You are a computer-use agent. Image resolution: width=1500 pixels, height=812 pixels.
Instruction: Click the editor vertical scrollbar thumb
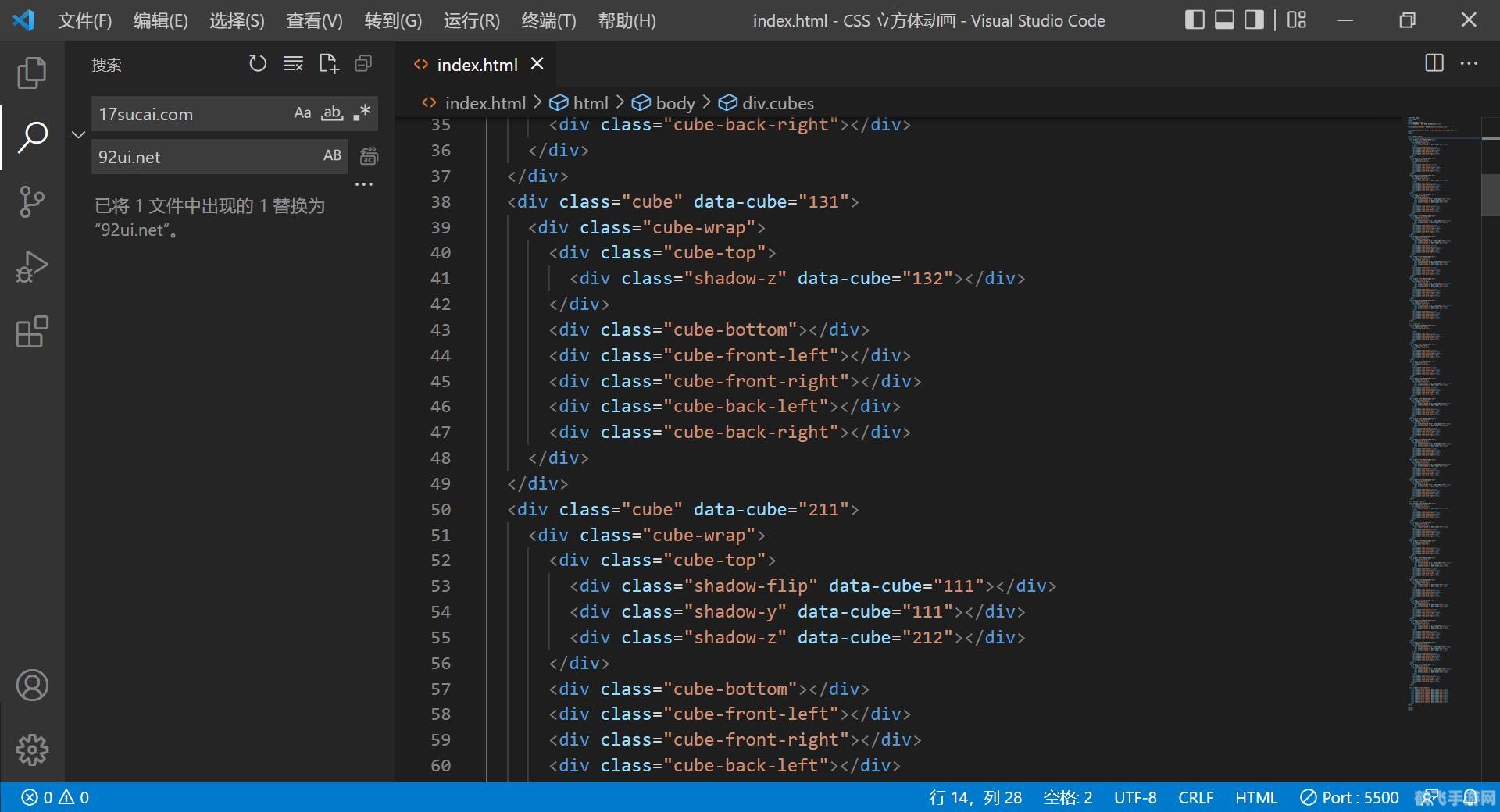pyautogui.click(x=1490, y=195)
